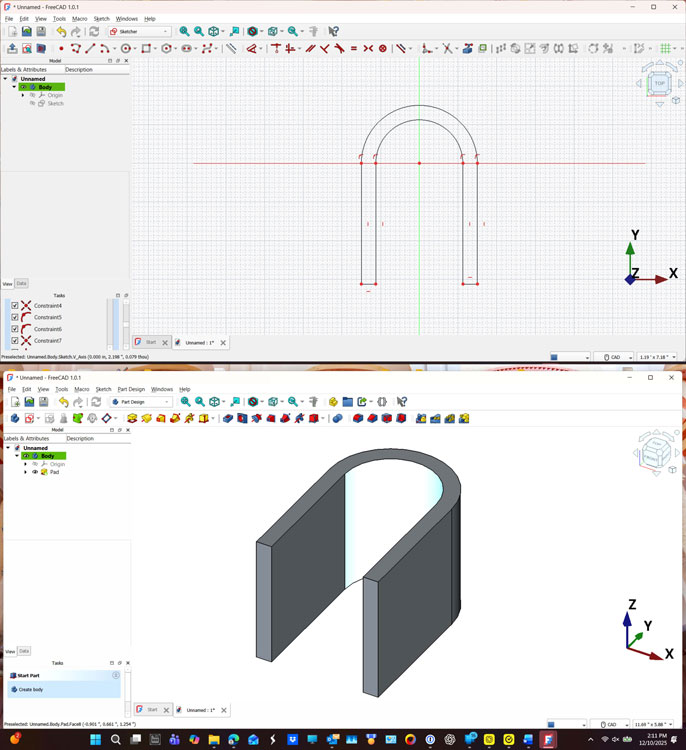The width and height of the screenshot is (686, 750).
Task: Open the Sketcher workbench dropdown
Action: pyautogui.click(x=140, y=31)
